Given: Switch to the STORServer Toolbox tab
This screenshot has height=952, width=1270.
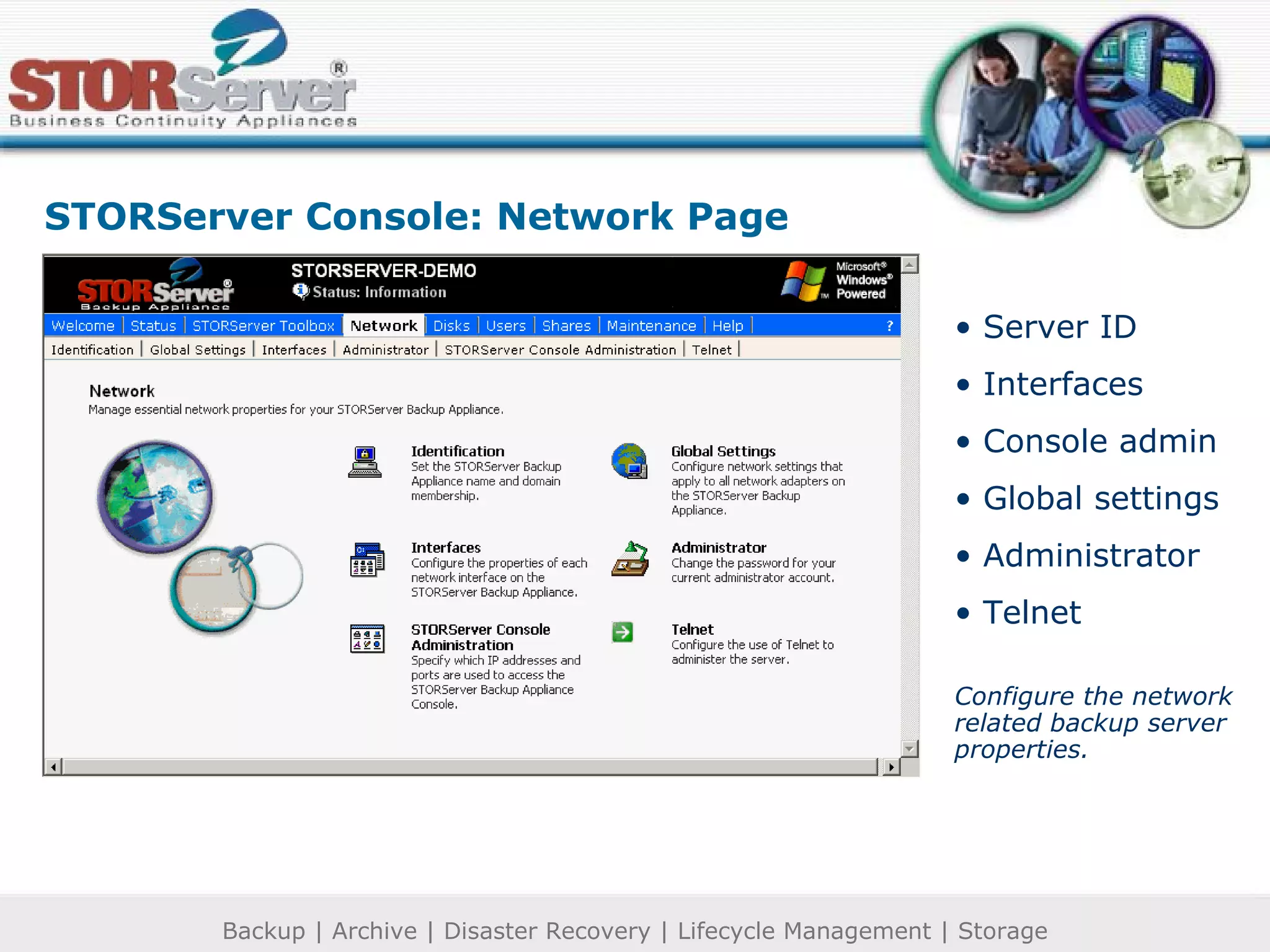Looking at the screenshot, I should [263, 325].
